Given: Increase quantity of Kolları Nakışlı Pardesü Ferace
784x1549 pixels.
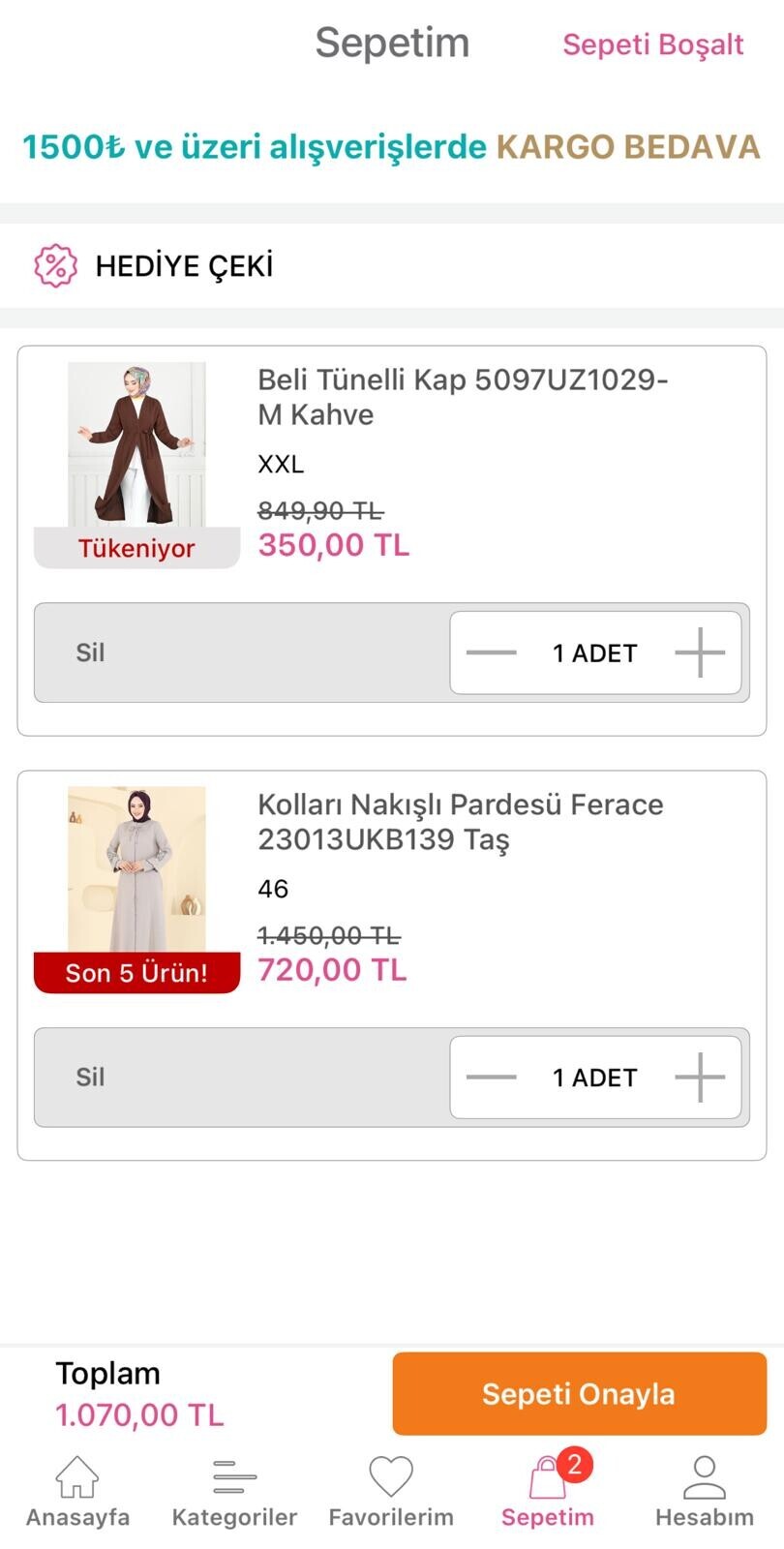Looking at the screenshot, I should [700, 1078].
